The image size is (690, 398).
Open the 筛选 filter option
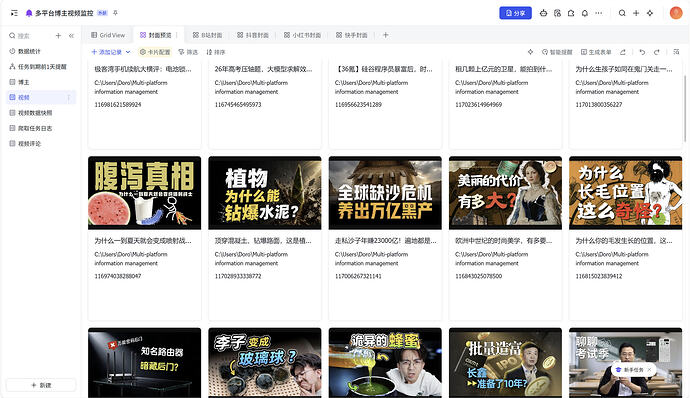[x=188, y=52]
